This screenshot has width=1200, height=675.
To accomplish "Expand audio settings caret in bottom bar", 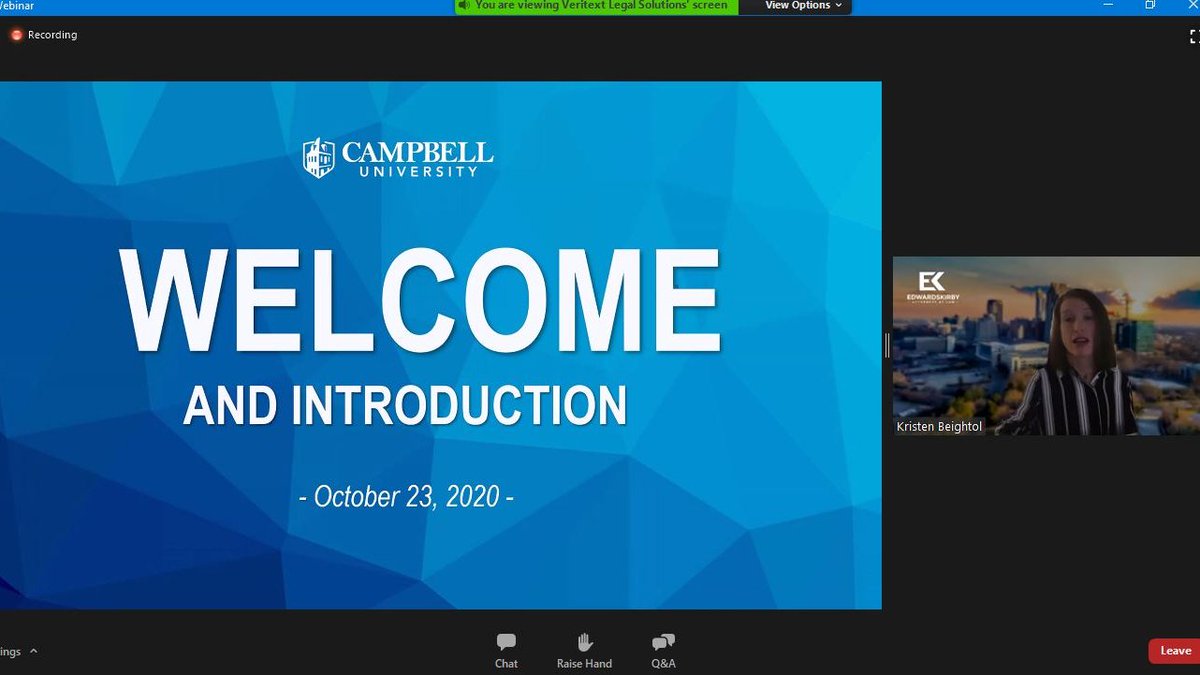I will [x=33, y=651].
